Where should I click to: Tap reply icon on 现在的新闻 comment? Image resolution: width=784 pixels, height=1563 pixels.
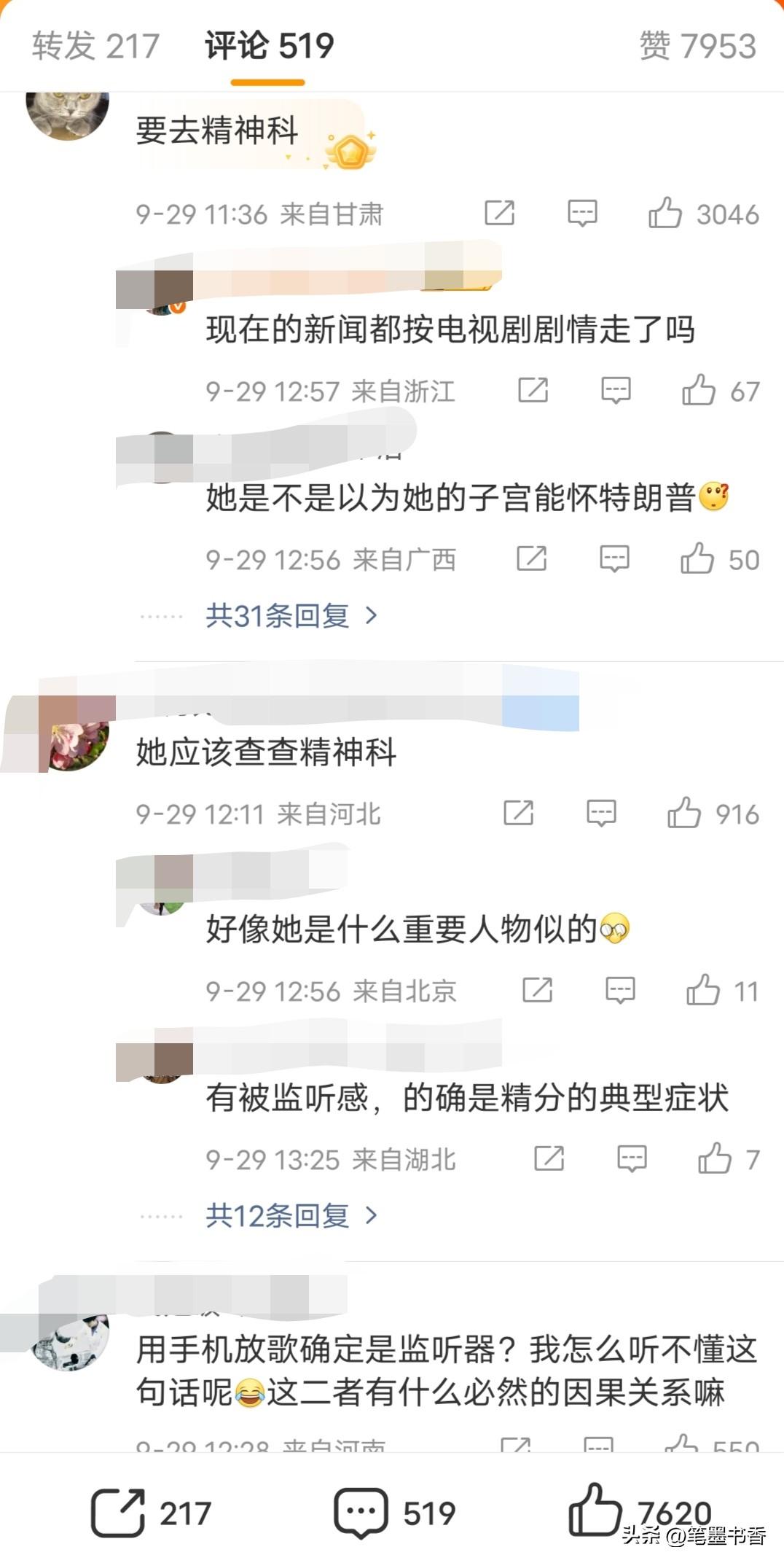click(x=616, y=390)
